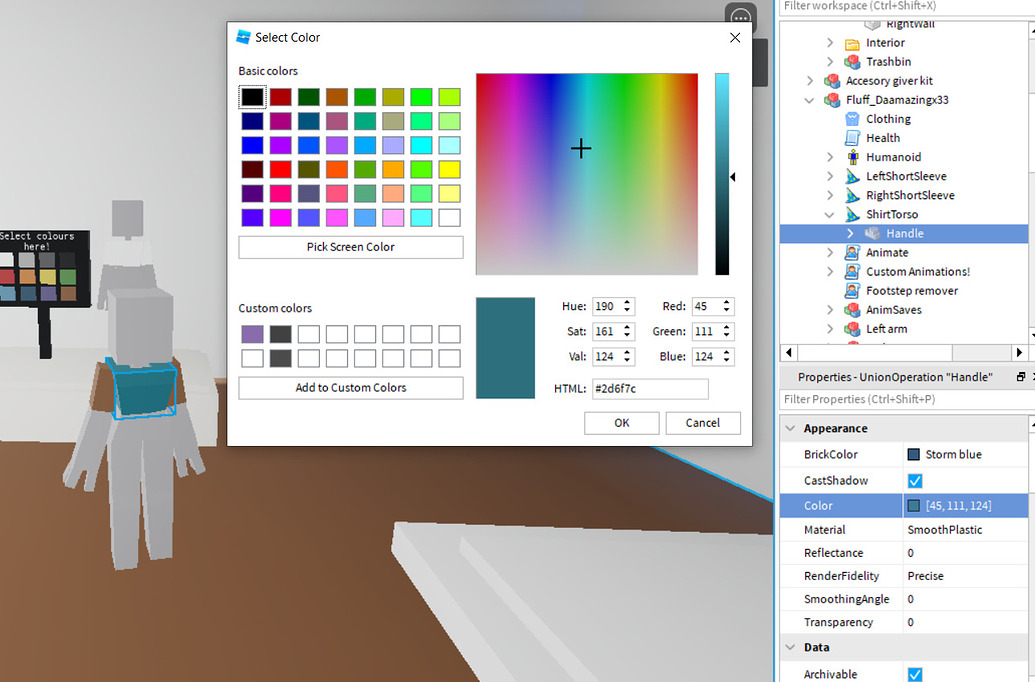Edit the HTML color code field
Screen dimensions: 1035x682
[650, 388]
